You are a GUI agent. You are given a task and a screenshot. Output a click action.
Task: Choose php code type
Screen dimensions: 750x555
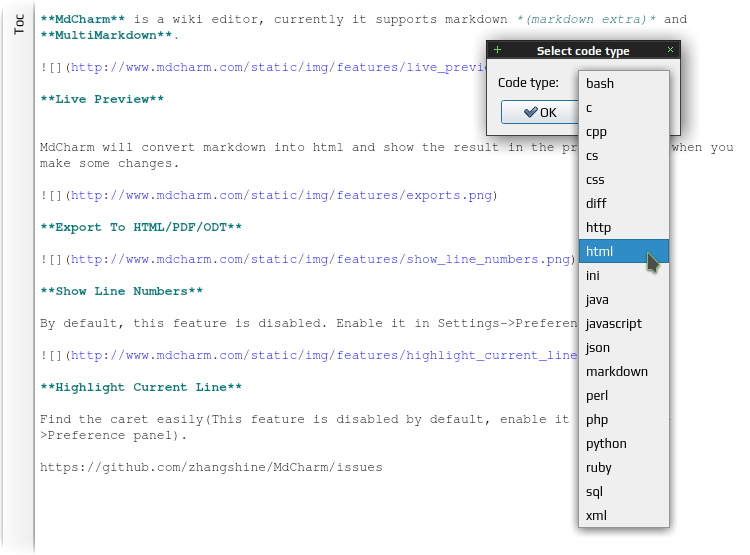(x=624, y=420)
